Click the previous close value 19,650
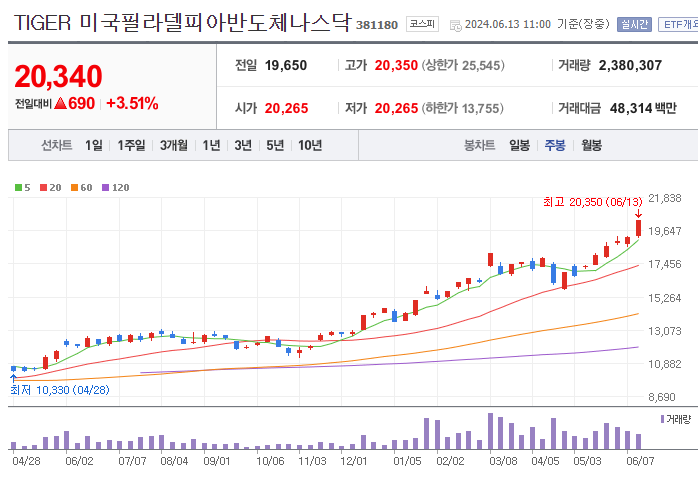Screen dimensions: 698x479 pos(286,65)
